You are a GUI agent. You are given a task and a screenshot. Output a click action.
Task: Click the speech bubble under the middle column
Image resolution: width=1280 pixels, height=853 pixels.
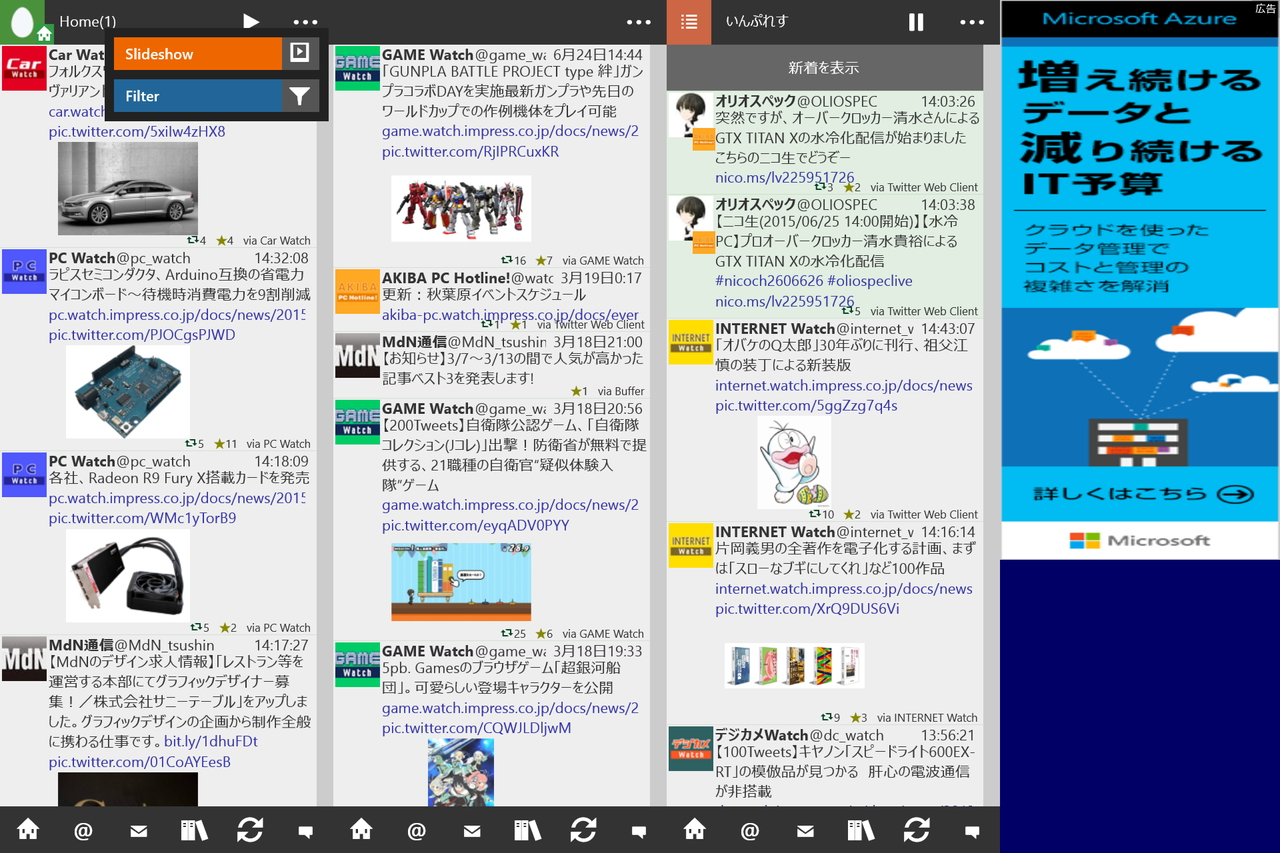(x=638, y=831)
